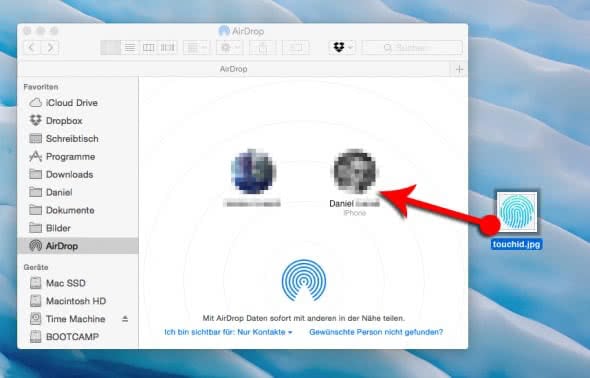Viewport: 590px width, 378px height.
Task: Click the Macintosh HD drive icon
Action: [x=35, y=301]
